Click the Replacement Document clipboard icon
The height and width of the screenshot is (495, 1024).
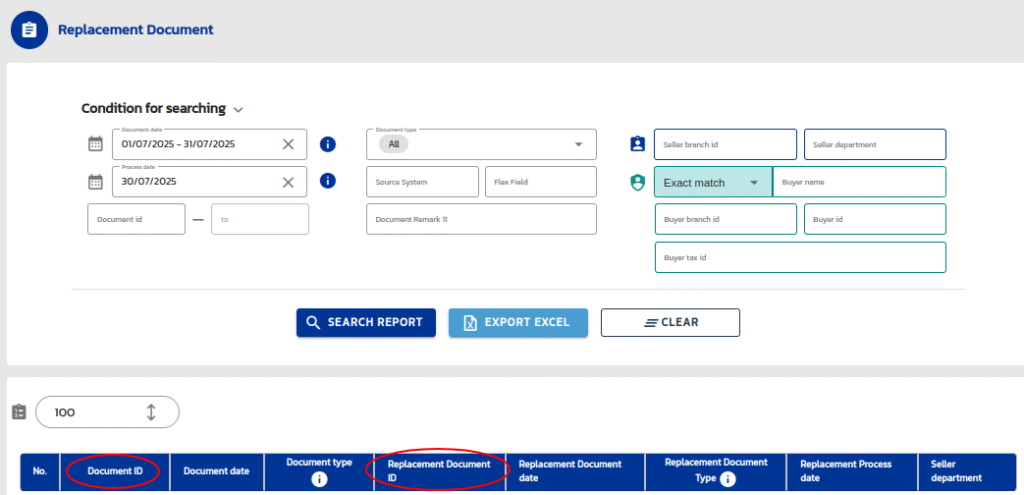(29, 30)
